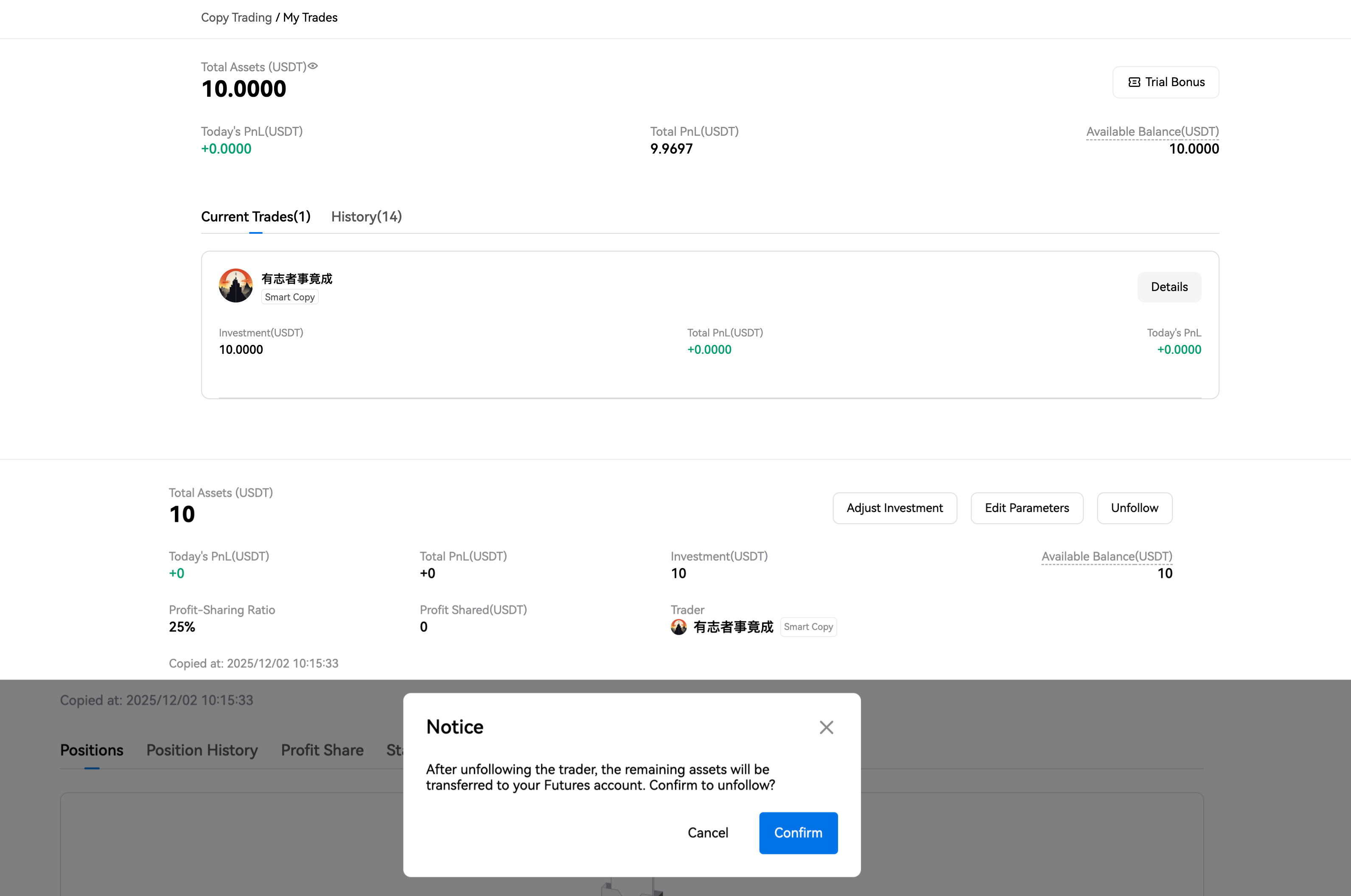Screen dimensions: 1351x896
Task: Click the trader name 有志者事竟成 in card
Action: [x=297, y=279]
